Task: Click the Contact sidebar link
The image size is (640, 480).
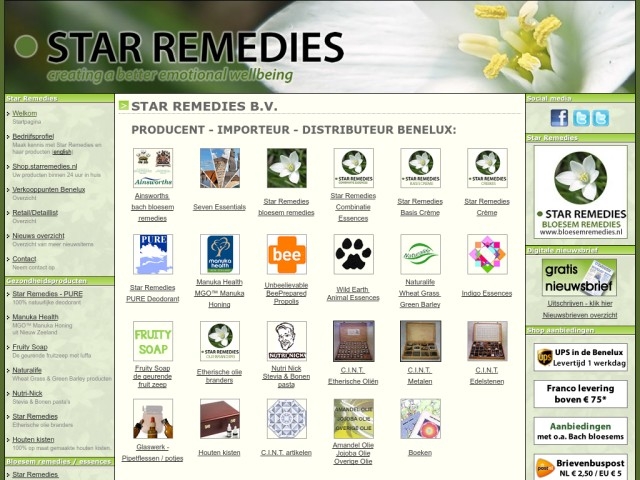Action: click(24, 259)
